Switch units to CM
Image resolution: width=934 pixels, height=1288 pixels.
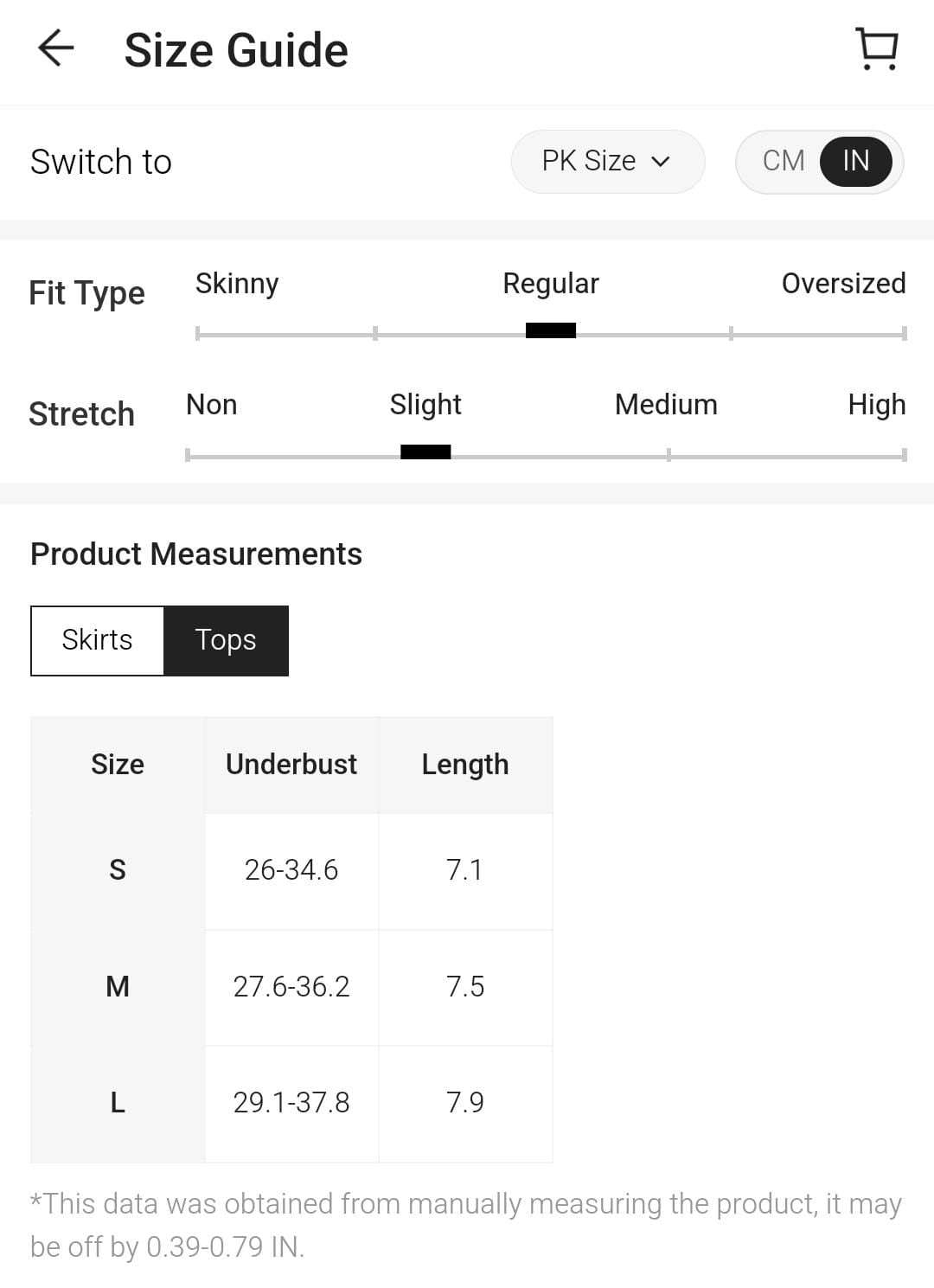click(783, 161)
